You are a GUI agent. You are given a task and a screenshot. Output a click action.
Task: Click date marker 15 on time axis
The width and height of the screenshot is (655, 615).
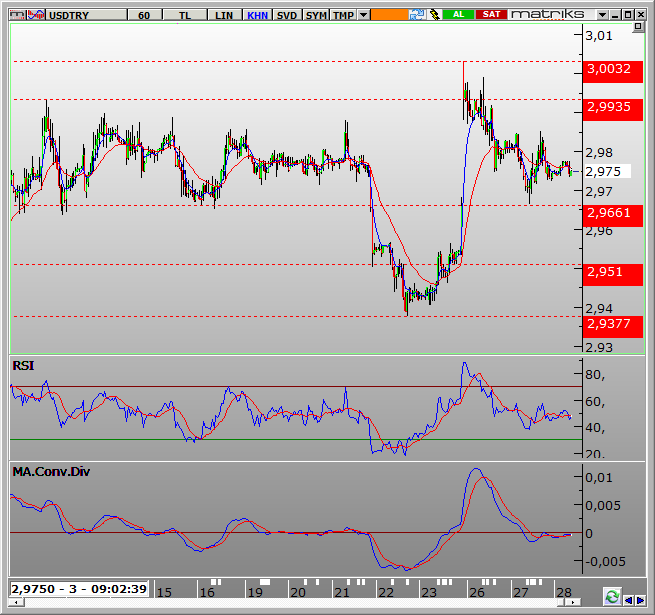click(x=164, y=592)
